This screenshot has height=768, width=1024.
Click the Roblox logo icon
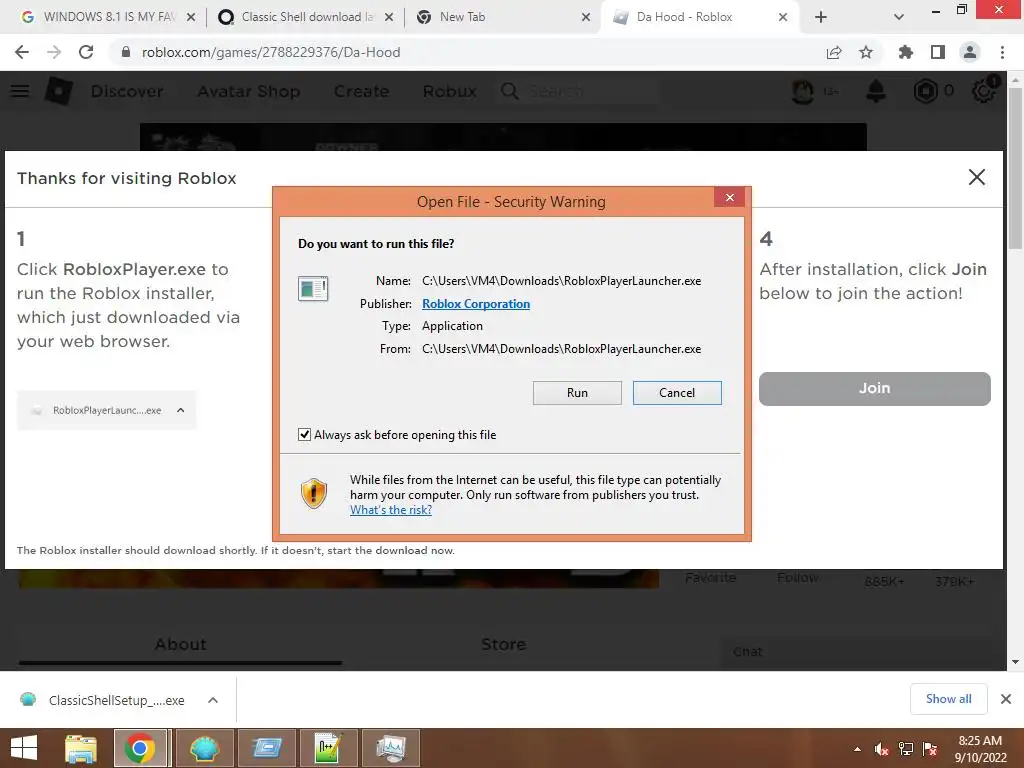[59, 91]
